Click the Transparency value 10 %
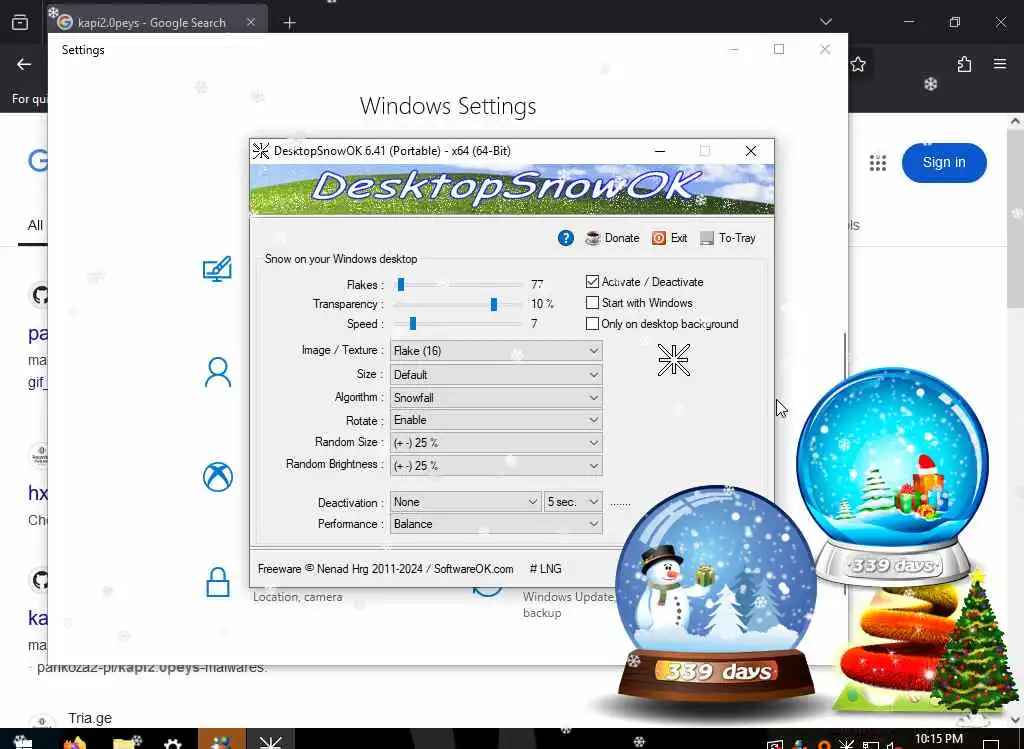The image size is (1024, 749). (x=542, y=304)
